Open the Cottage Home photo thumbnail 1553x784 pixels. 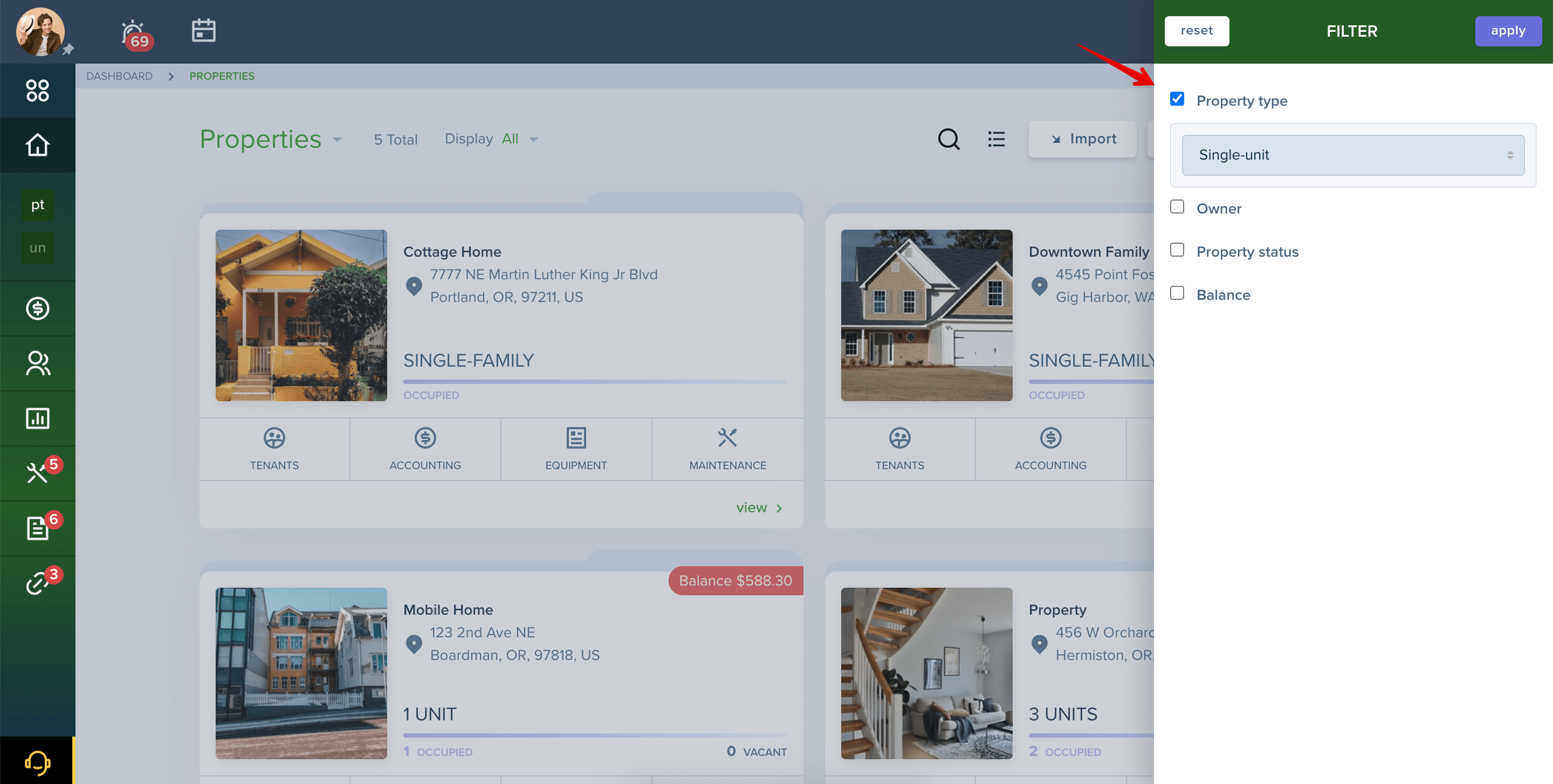coord(301,315)
